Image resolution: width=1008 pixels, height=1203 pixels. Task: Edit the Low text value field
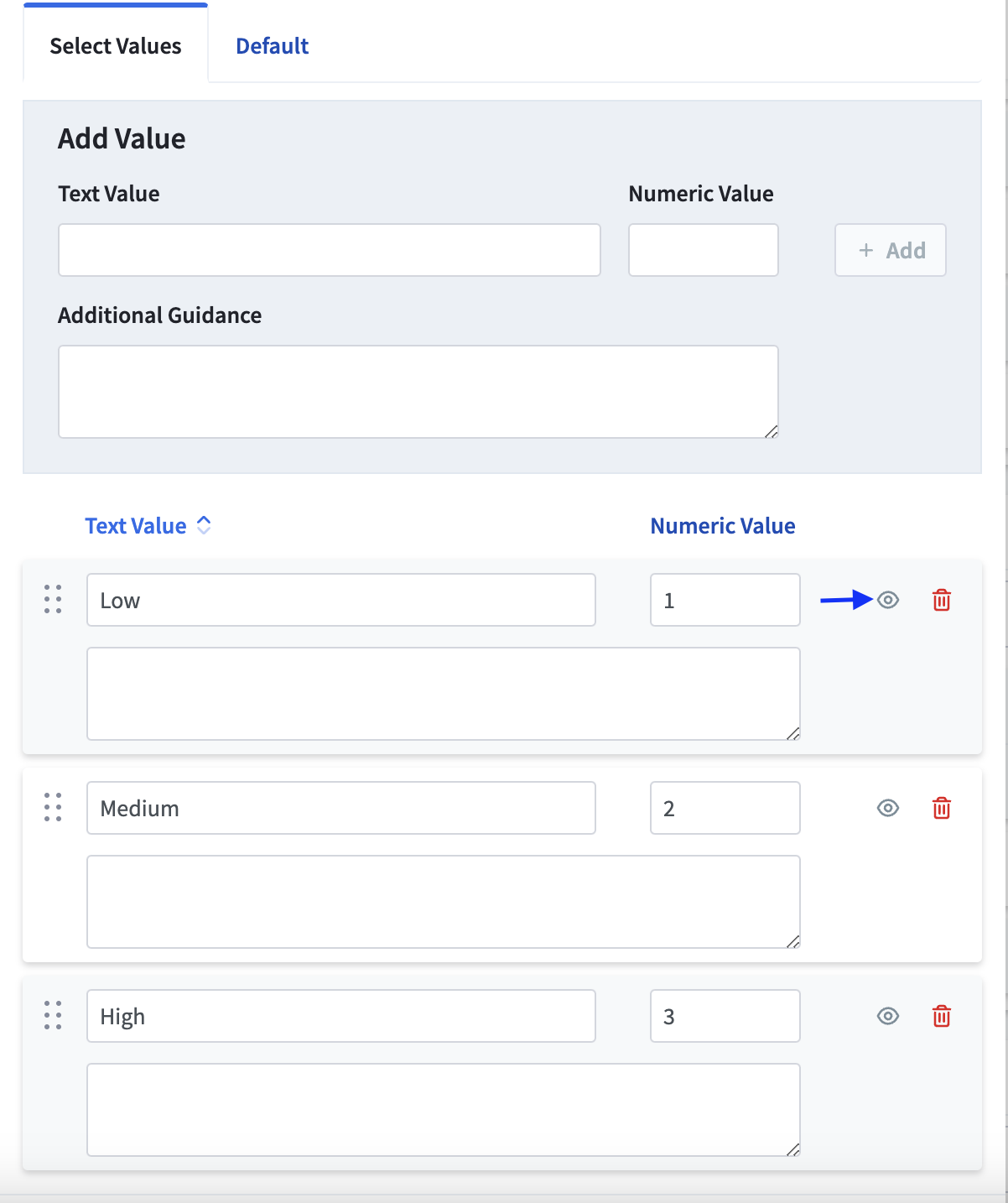(x=341, y=600)
